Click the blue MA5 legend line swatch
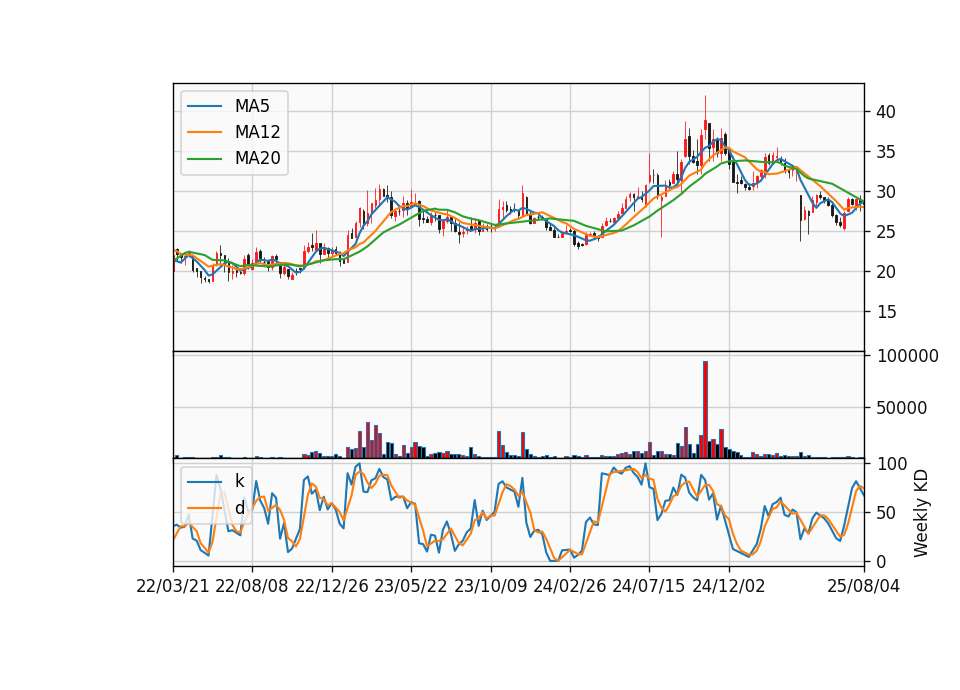 pos(204,106)
